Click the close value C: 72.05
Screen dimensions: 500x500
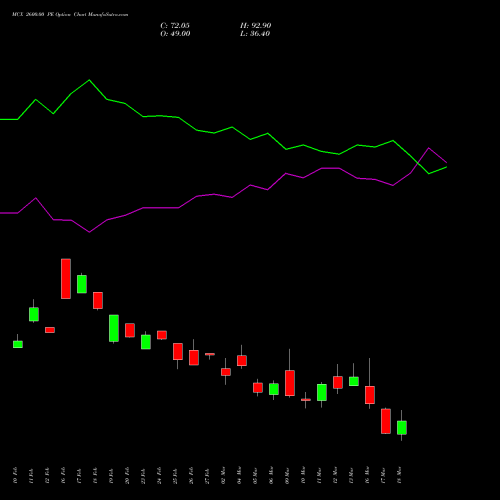coord(175,26)
